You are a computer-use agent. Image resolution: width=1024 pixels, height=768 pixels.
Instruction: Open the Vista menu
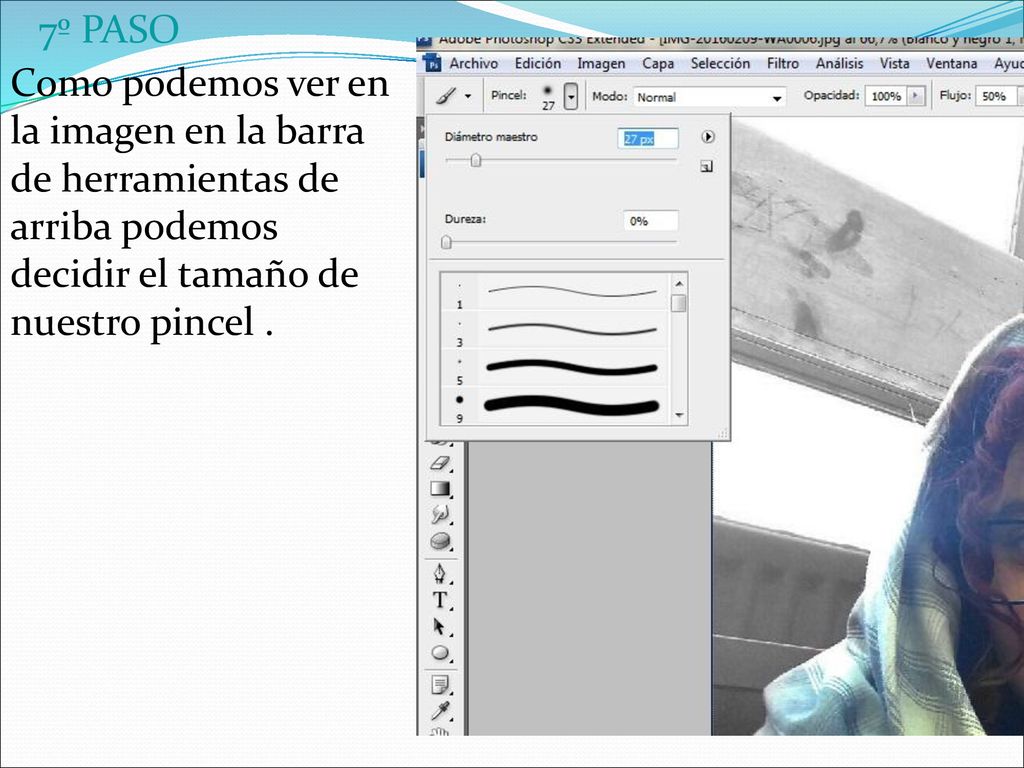[894, 63]
